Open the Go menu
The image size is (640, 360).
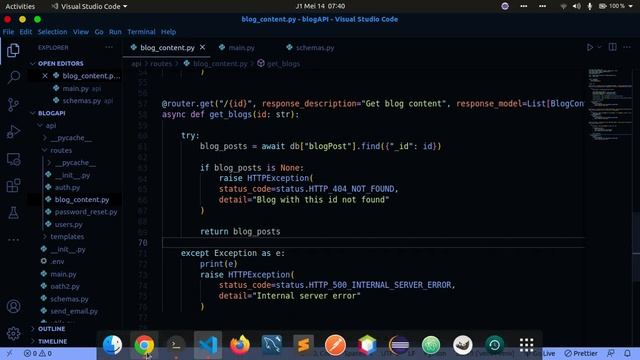[x=99, y=32]
